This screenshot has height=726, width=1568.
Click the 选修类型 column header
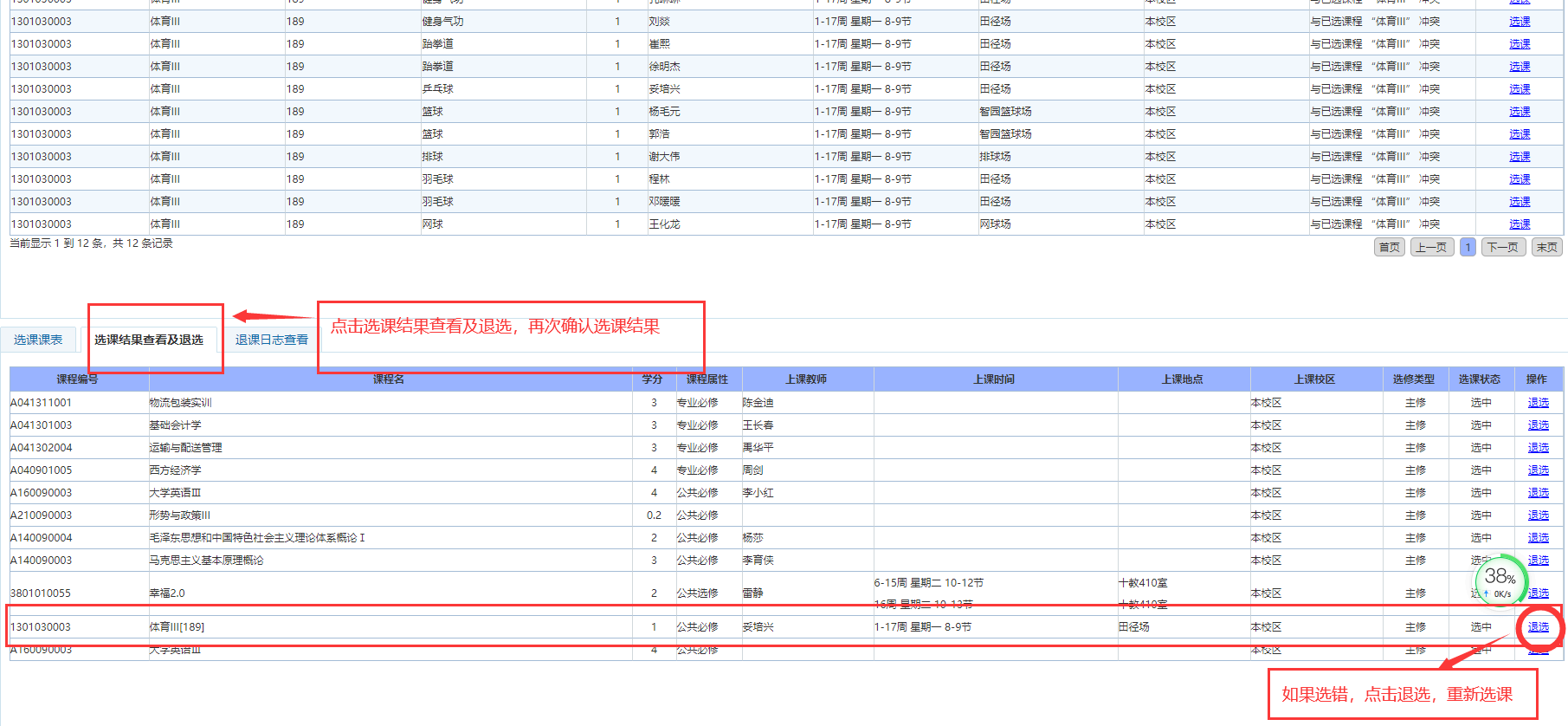(1414, 379)
